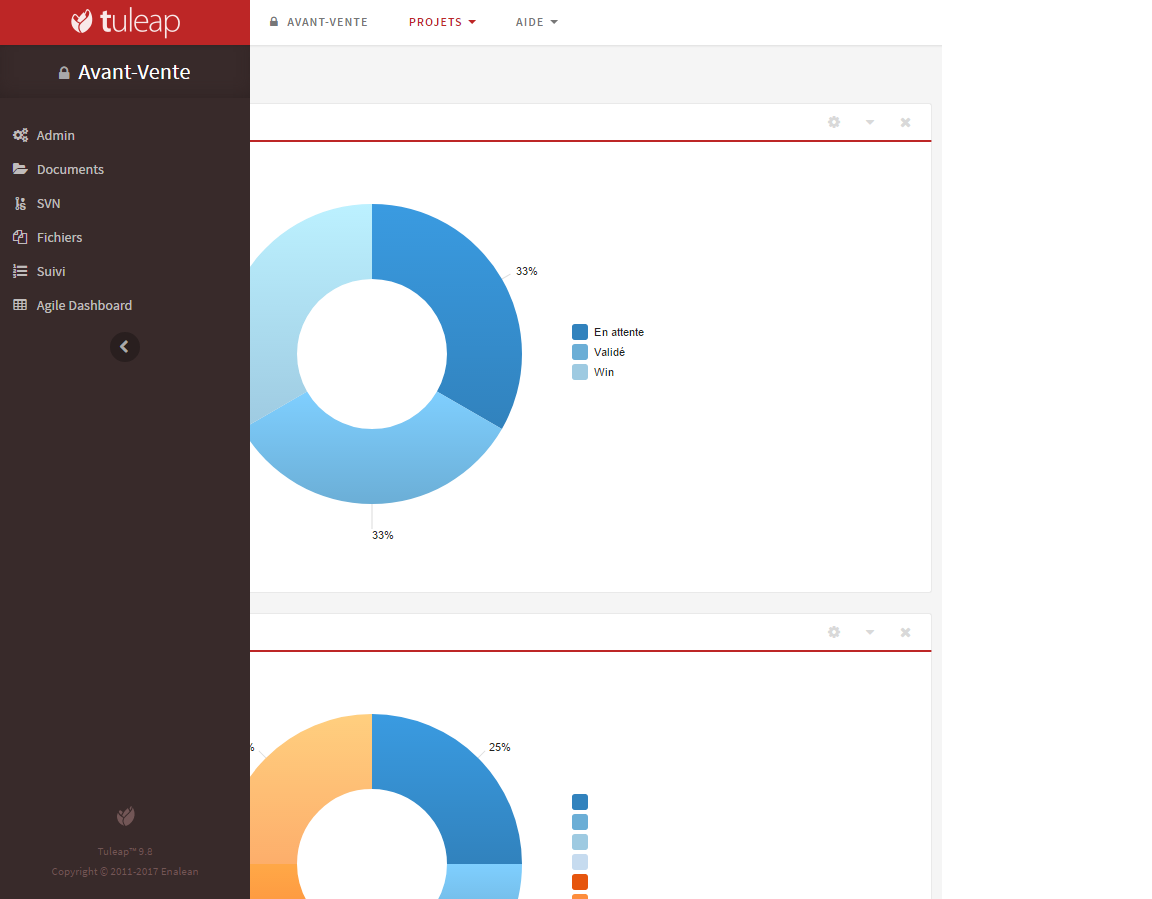Click the dark blue swatch in second chart legend
Viewport: 1152px width, 899px height.
pyautogui.click(x=580, y=801)
